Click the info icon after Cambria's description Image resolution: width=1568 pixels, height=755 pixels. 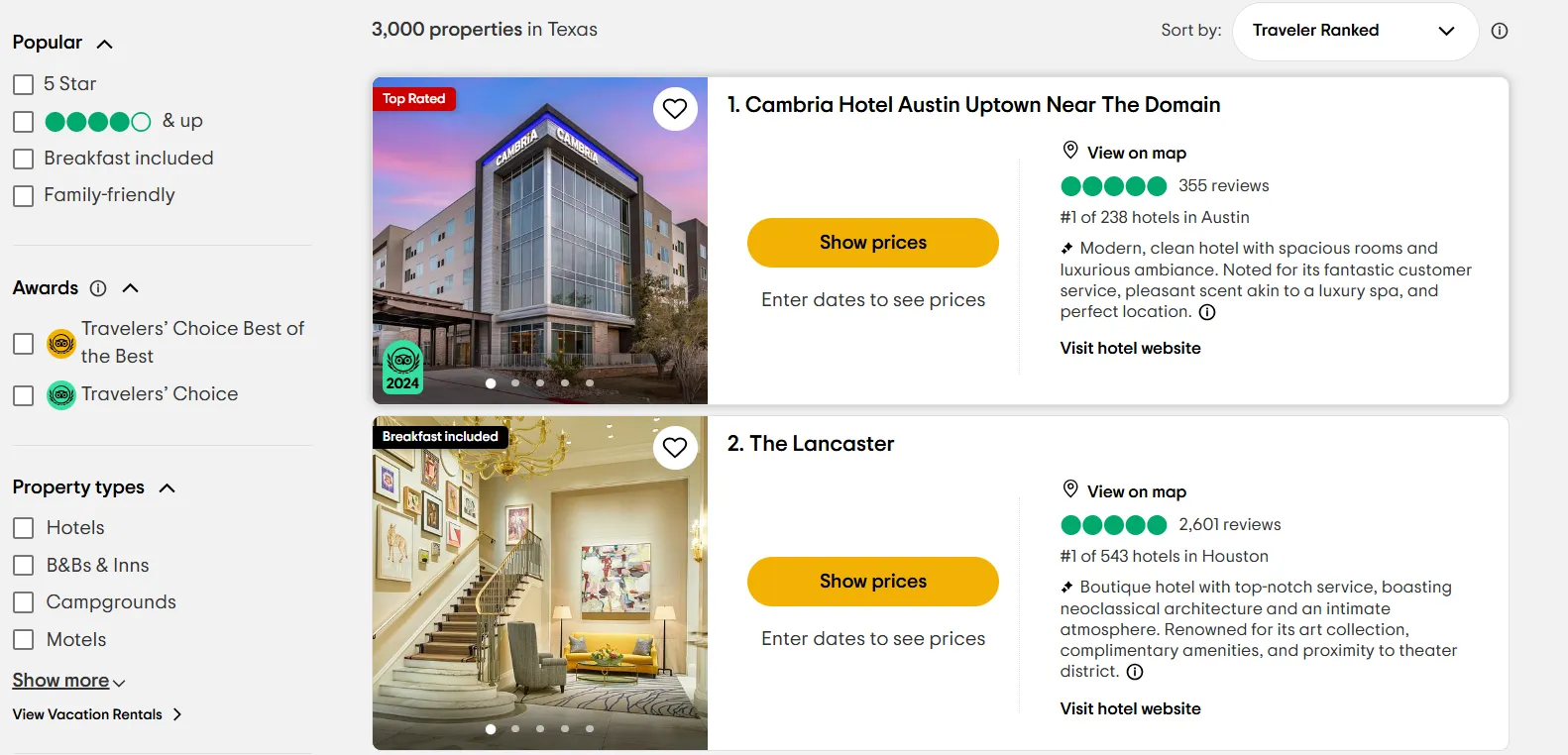pyautogui.click(x=1207, y=312)
